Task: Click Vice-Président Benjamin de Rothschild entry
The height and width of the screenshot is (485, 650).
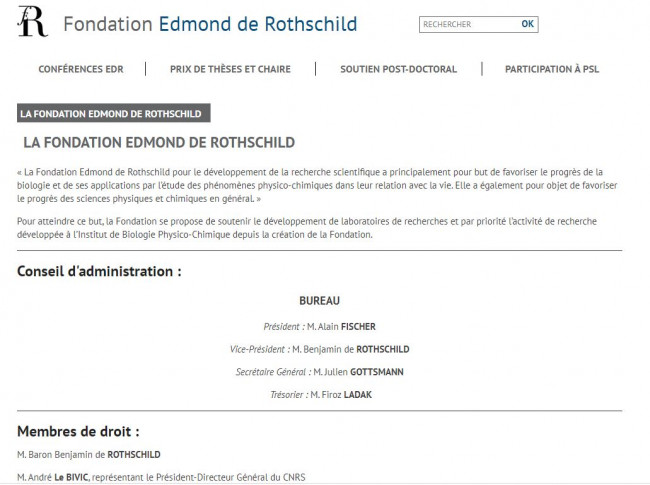Action: (x=320, y=349)
